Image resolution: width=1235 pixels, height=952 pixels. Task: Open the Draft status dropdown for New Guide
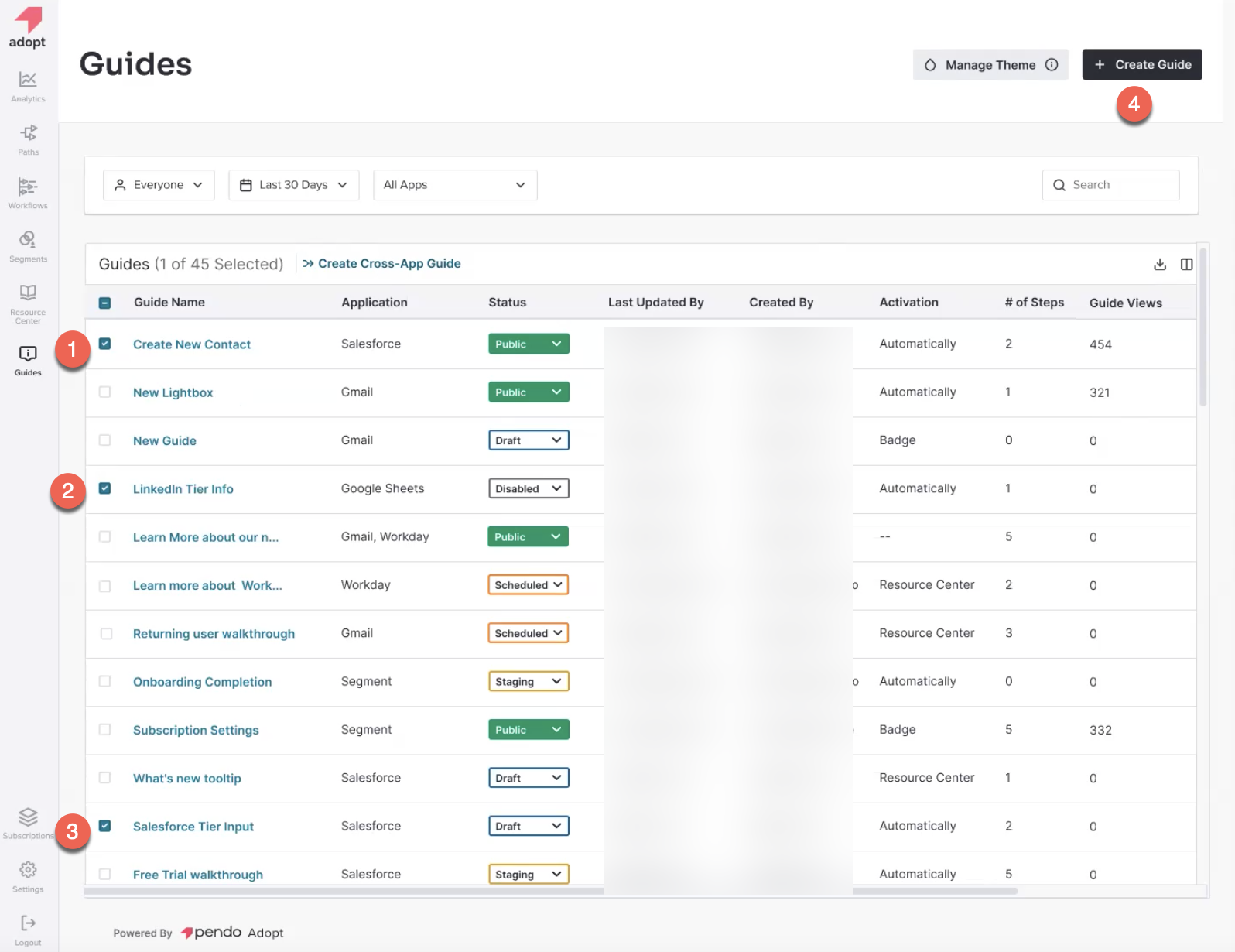(529, 440)
